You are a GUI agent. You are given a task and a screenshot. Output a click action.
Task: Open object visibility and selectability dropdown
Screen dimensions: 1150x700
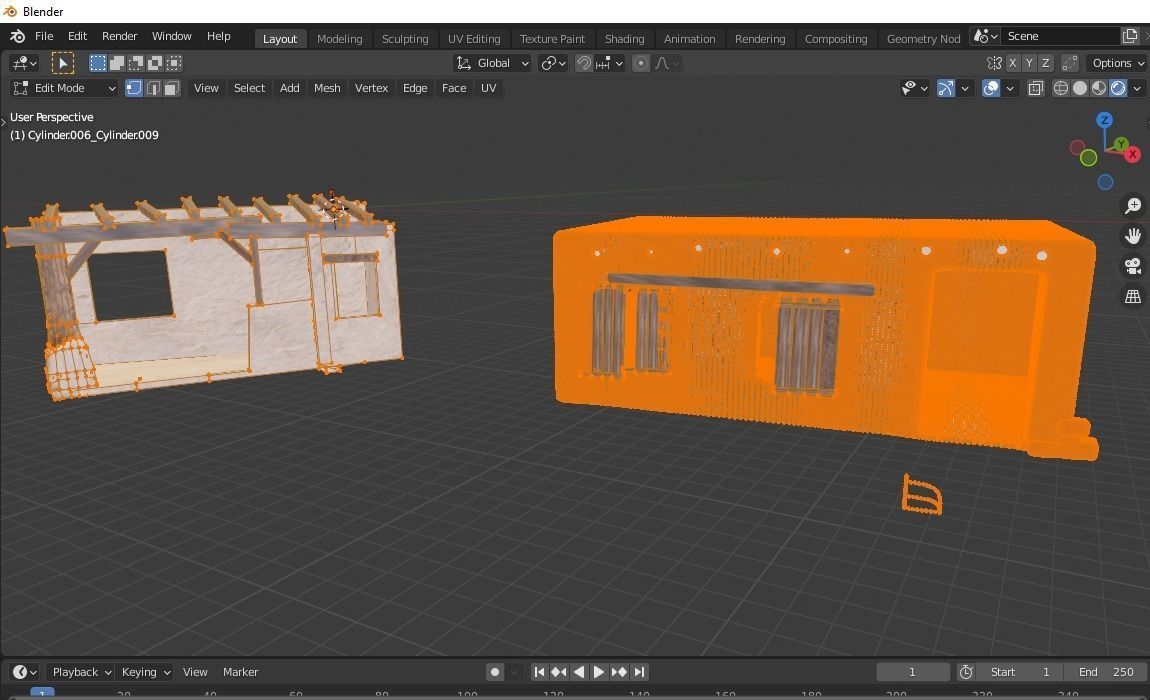(x=915, y=88)
